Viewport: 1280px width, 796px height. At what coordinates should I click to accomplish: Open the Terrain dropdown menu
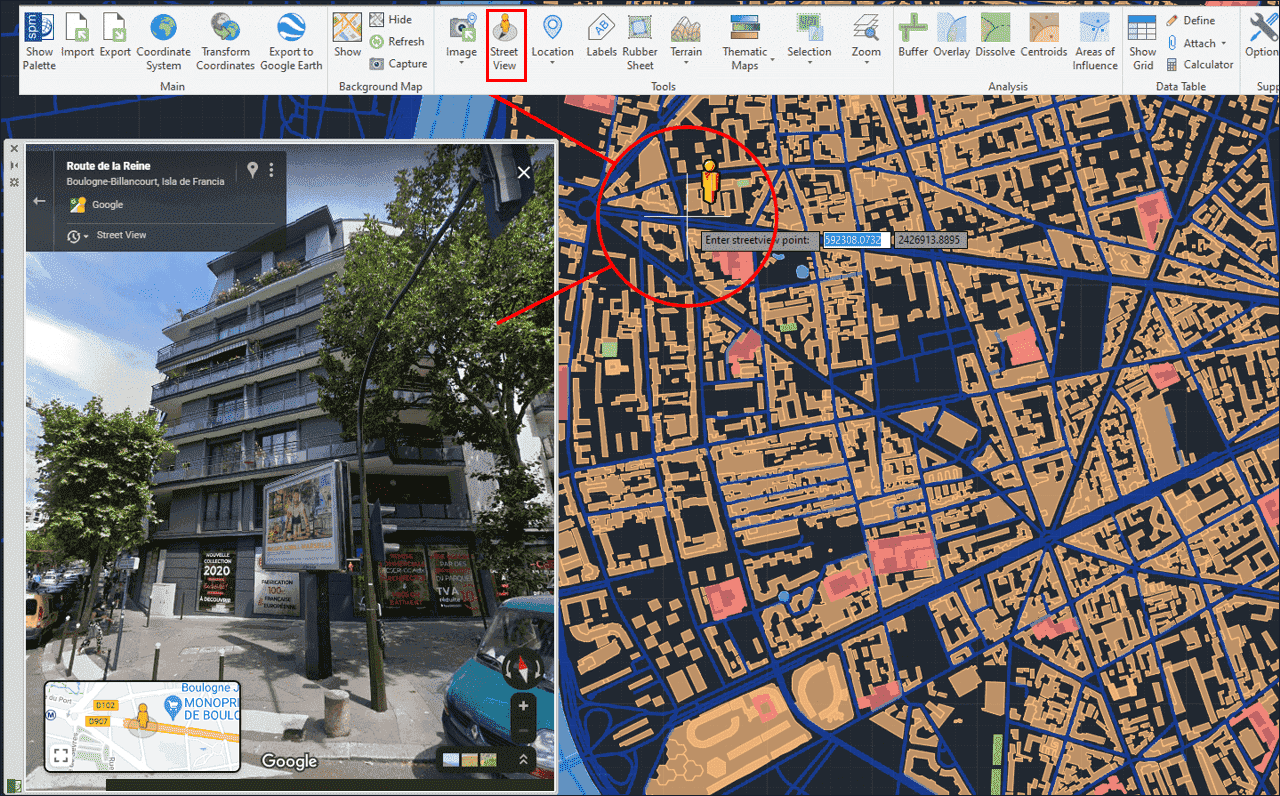coord(685,64)
